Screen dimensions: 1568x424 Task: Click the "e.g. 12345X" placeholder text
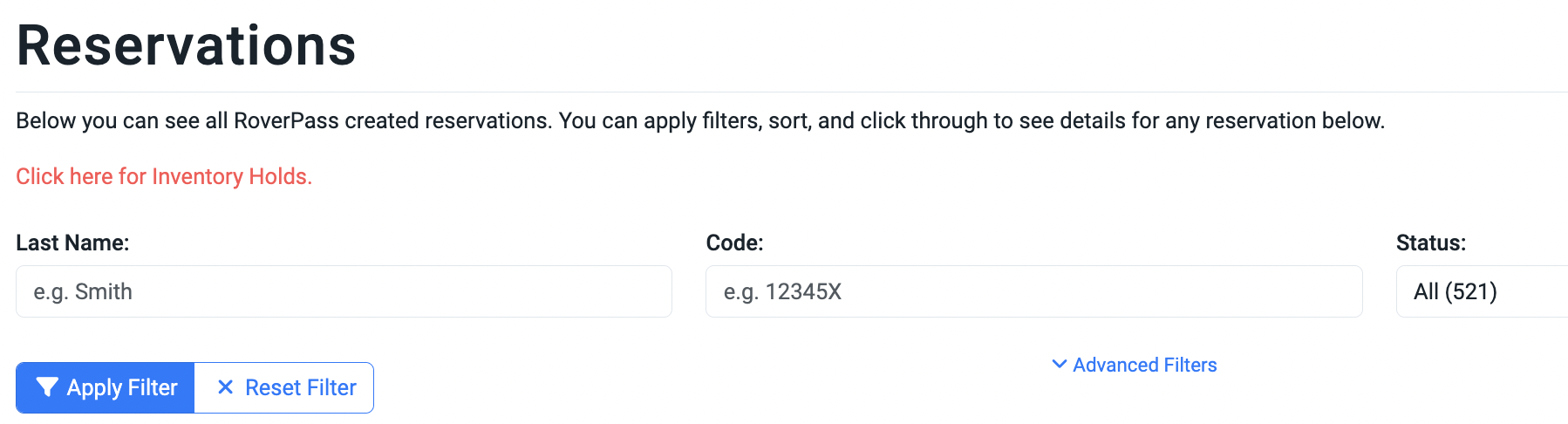tap(782, 291)
